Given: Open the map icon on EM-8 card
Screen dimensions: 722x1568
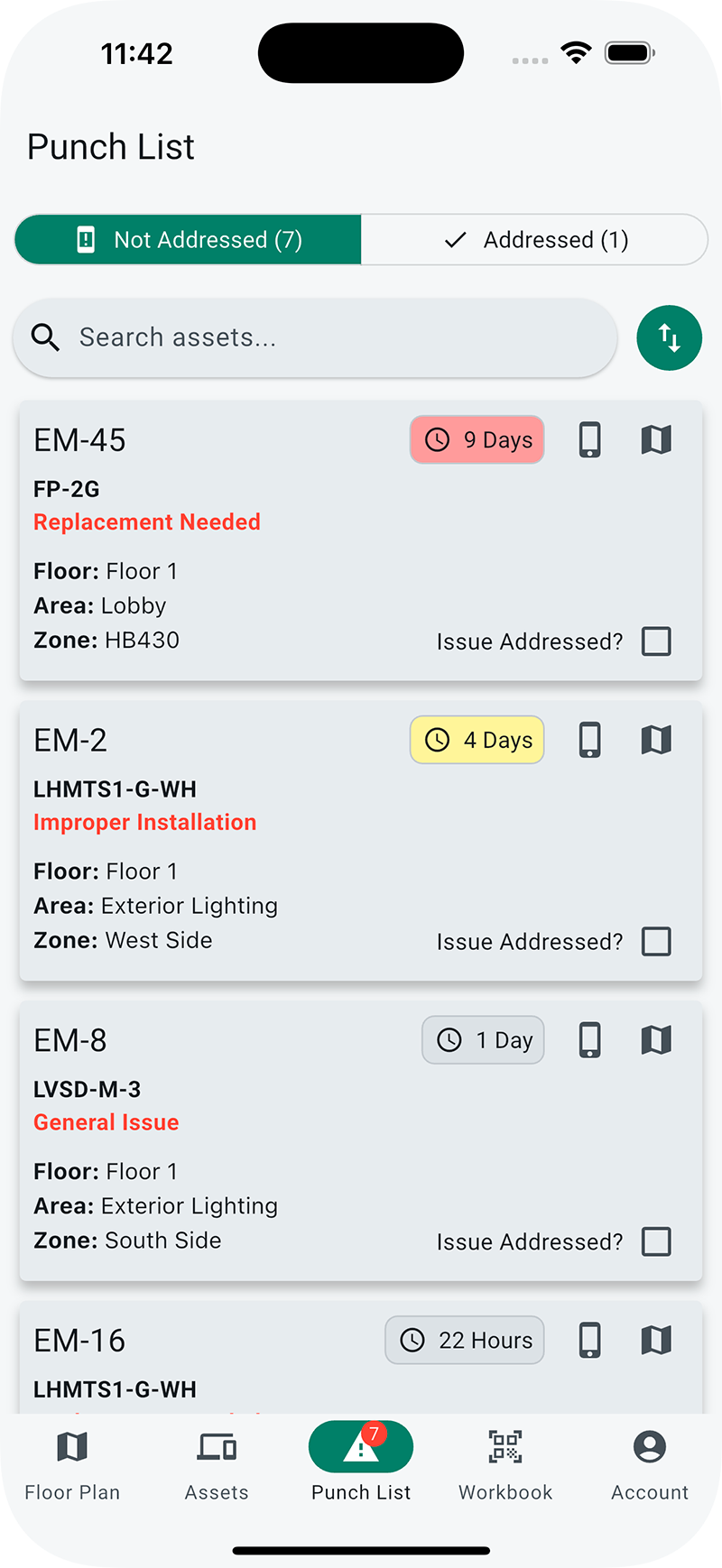Looking at the screenshot, I should tap(656, 1040).
